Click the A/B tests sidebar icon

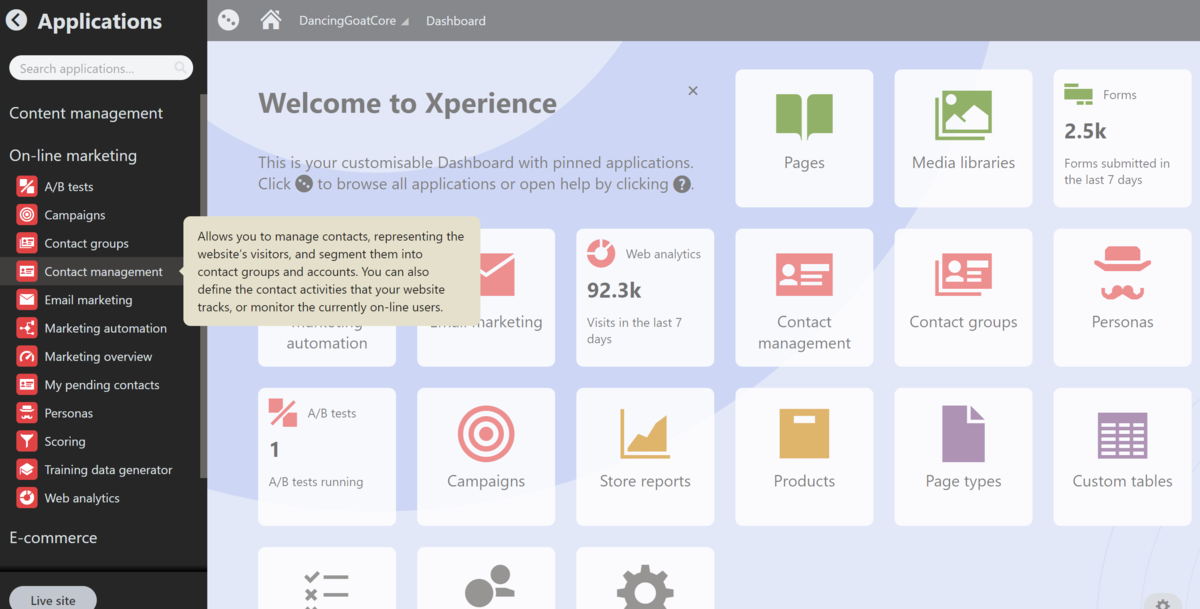coord(27,187)
